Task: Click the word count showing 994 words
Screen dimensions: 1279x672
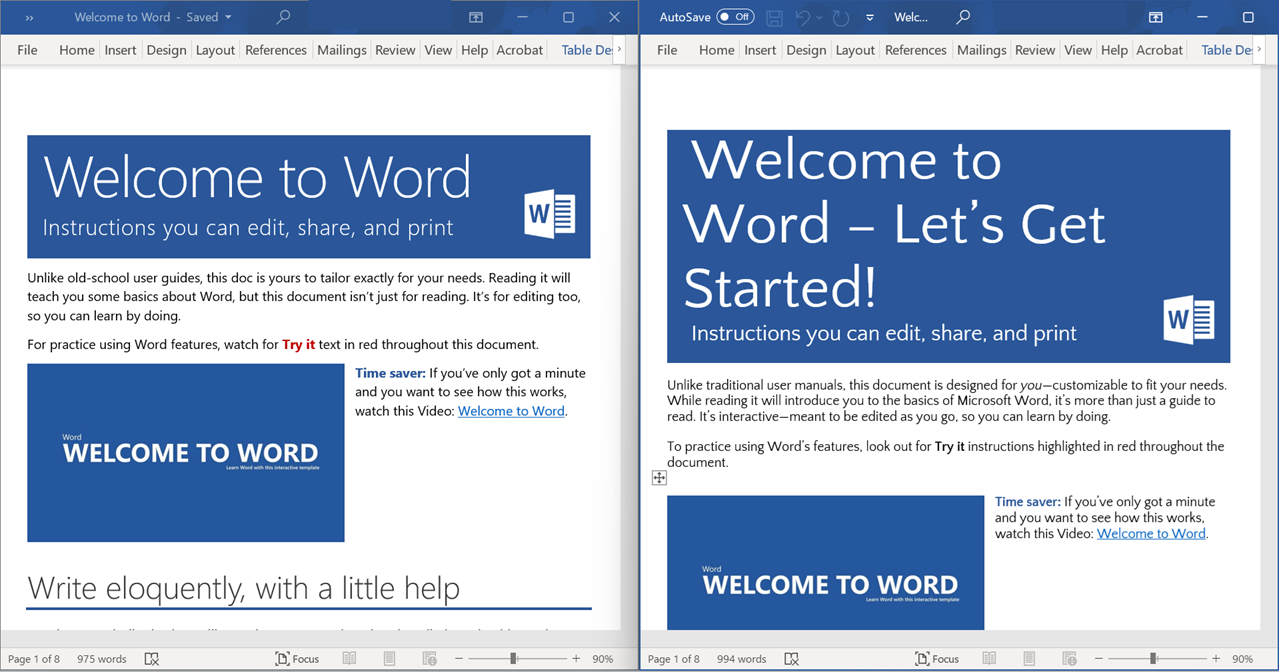Action: pos(740,658)
